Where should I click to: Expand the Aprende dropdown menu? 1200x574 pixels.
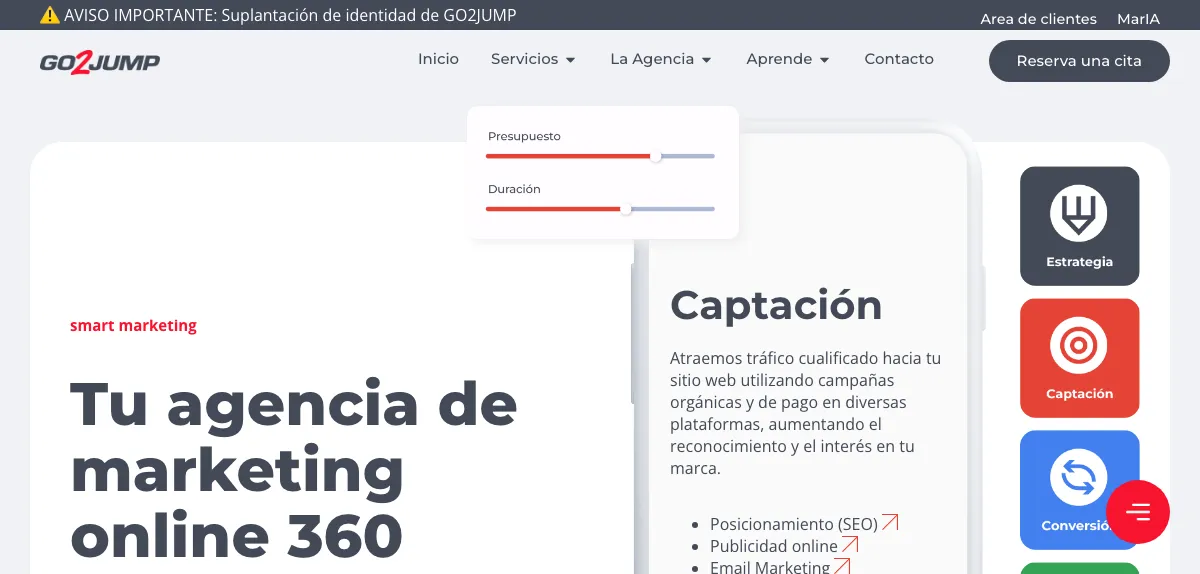(788, 59)
